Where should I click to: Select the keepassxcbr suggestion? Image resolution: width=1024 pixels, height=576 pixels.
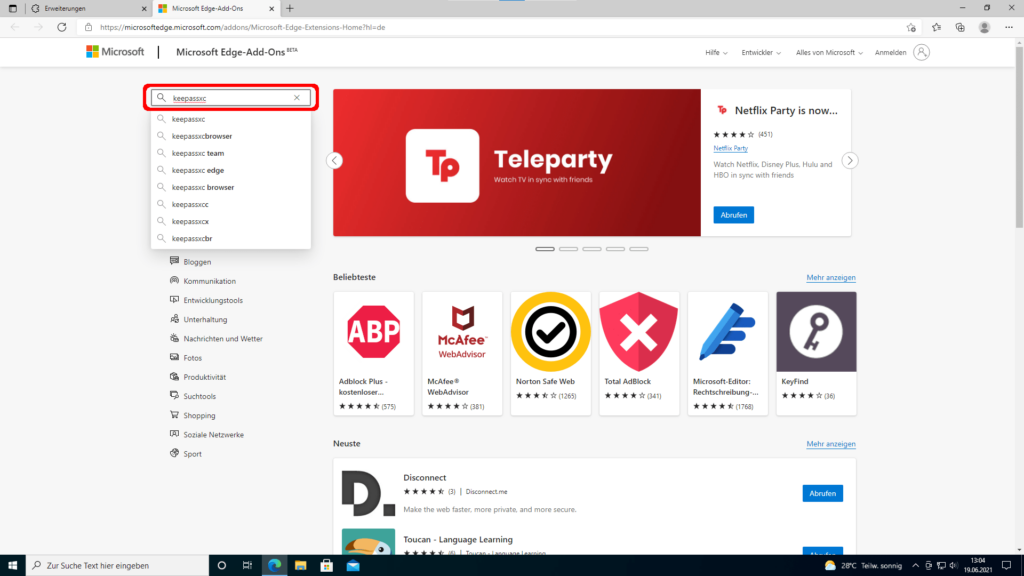point(231,238)
